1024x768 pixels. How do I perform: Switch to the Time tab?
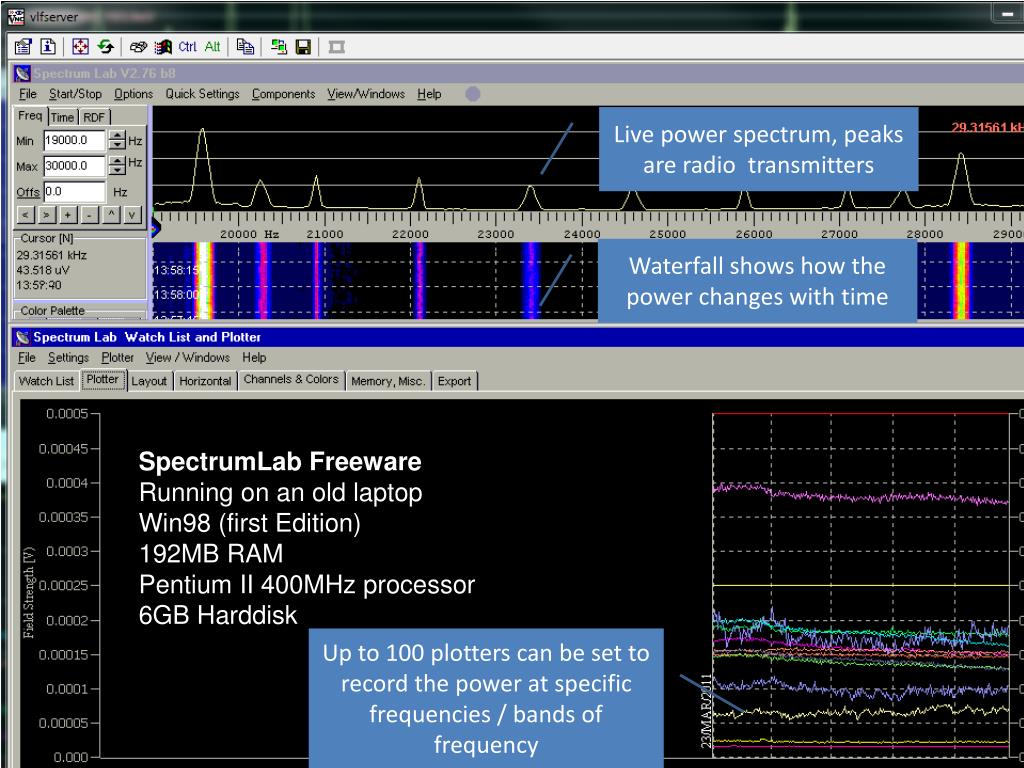click(x=62, y=118)
